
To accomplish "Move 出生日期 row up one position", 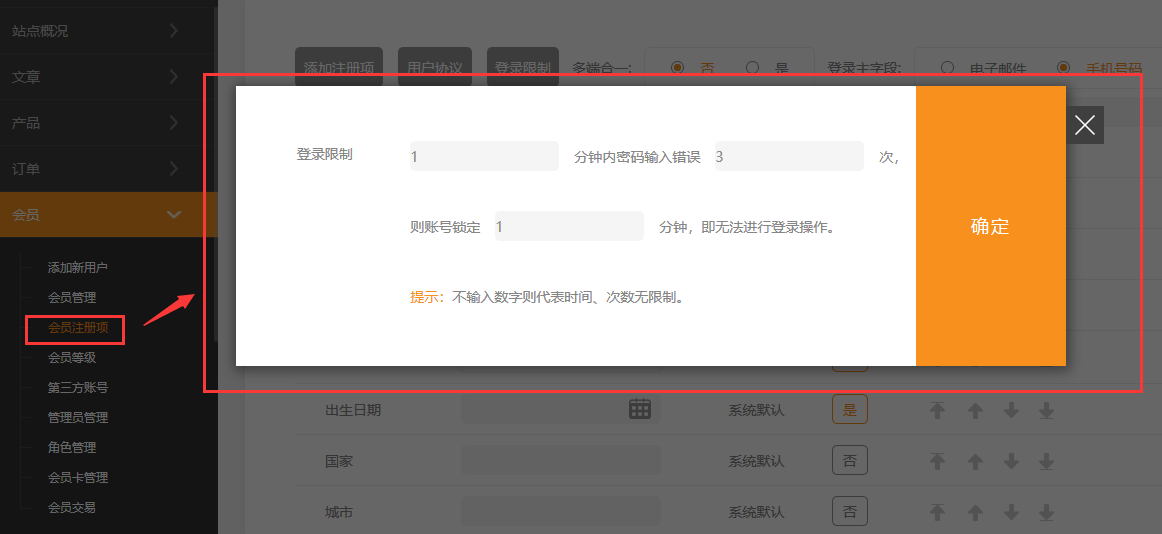I will pyautogui.click(x=975, y=410).
